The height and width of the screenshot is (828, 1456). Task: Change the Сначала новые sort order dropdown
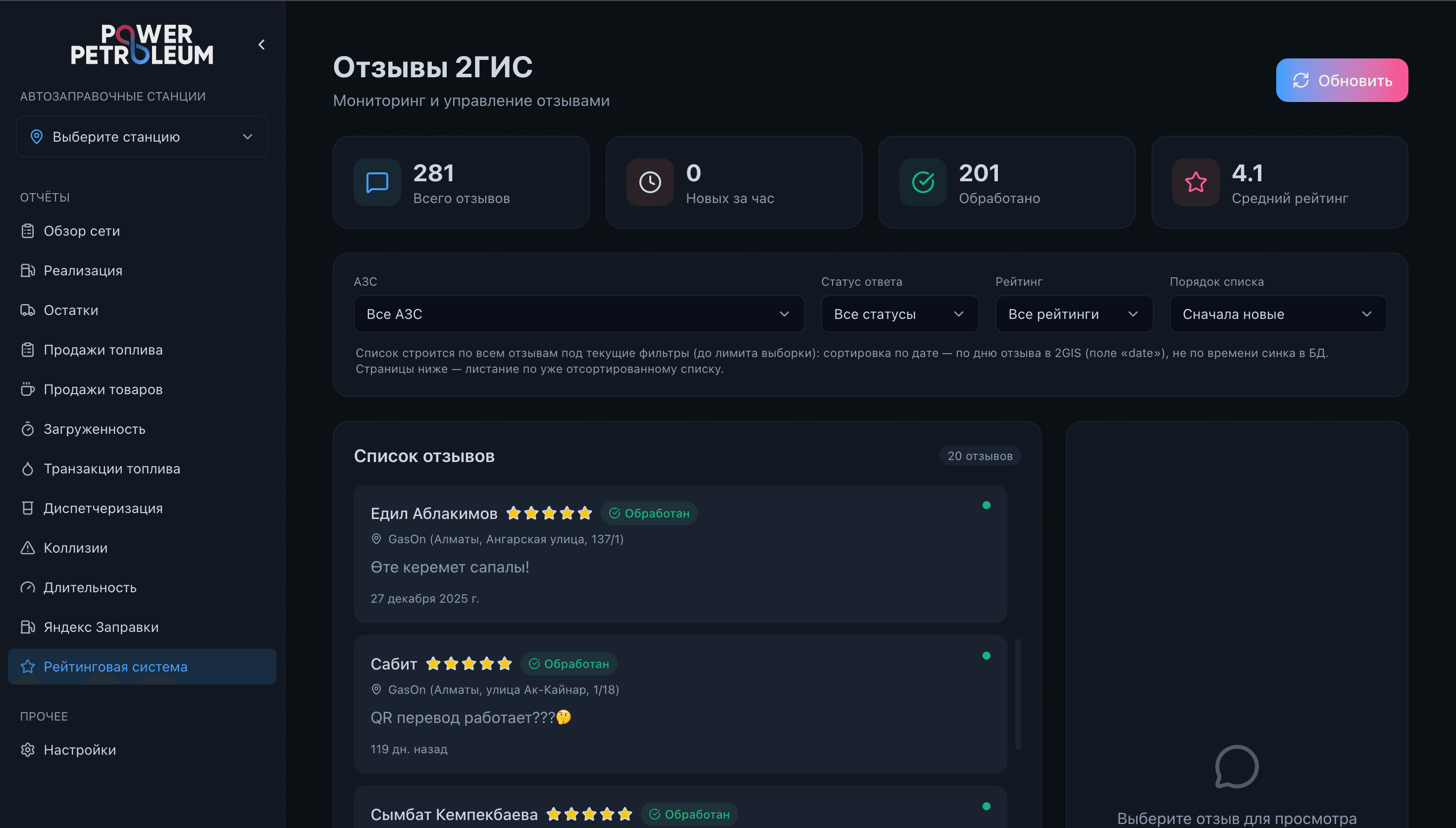pos(1278,314)
